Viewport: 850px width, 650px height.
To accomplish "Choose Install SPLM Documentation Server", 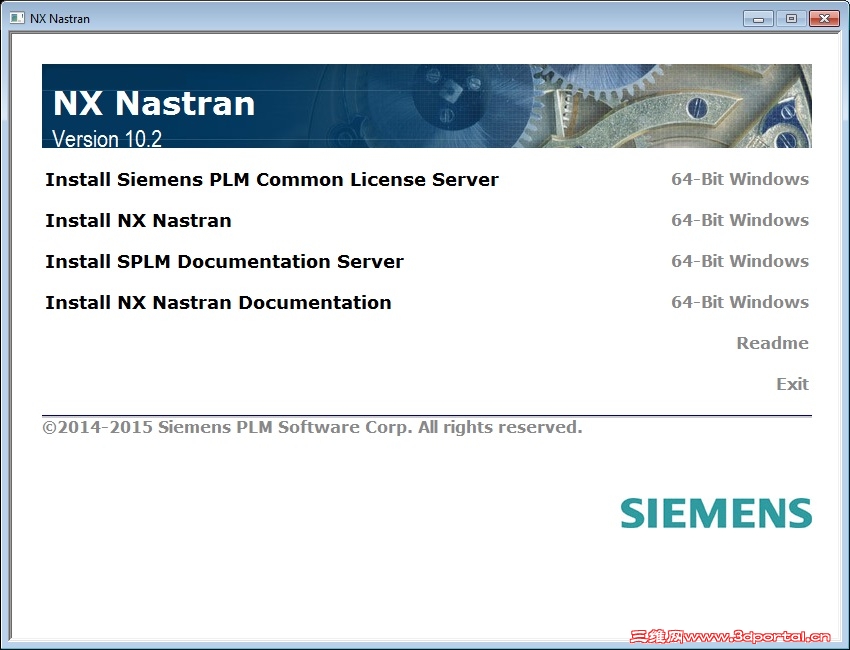I will pos(224,261).
